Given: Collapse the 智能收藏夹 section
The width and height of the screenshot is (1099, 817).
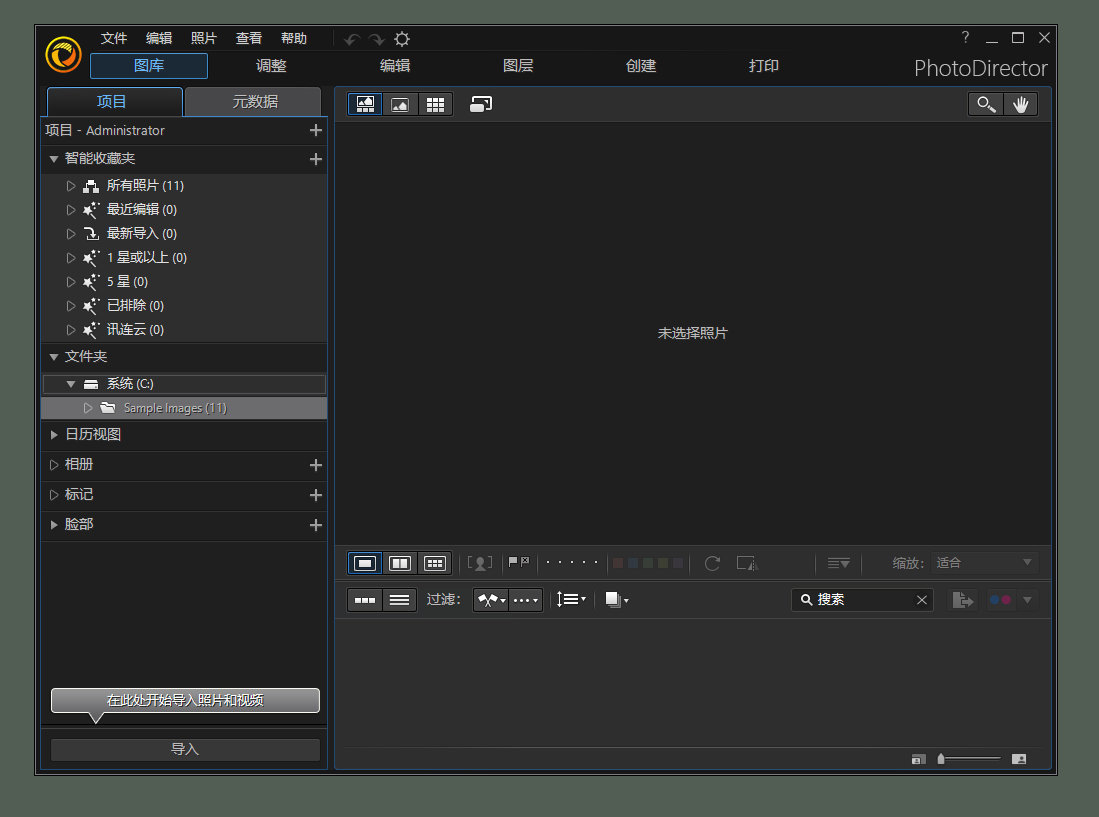Looking at the screenshot, I should point(53,158).
